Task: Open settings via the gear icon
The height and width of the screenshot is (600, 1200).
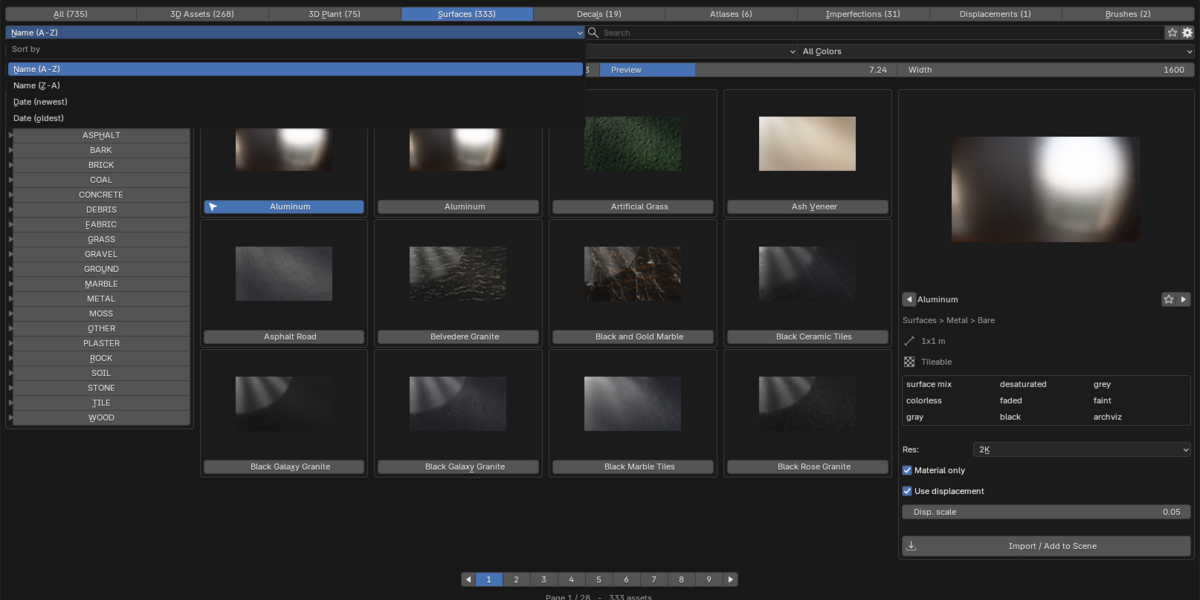Action: (x=1187, y=33)
